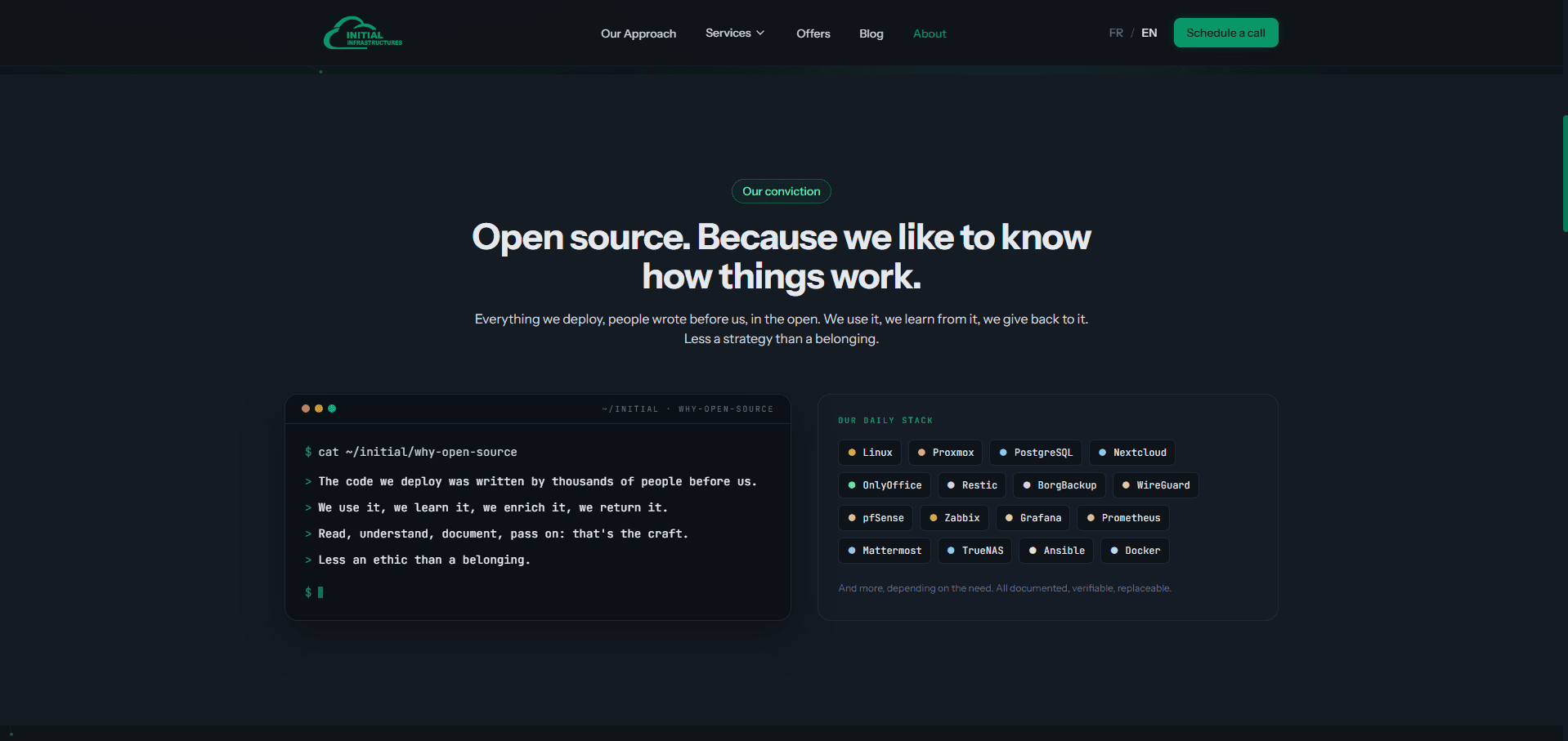Viewport: 1568px width, 741px height.
Task: Select the EN language option
Action: pyautogui.click(x=1149, y=33)
